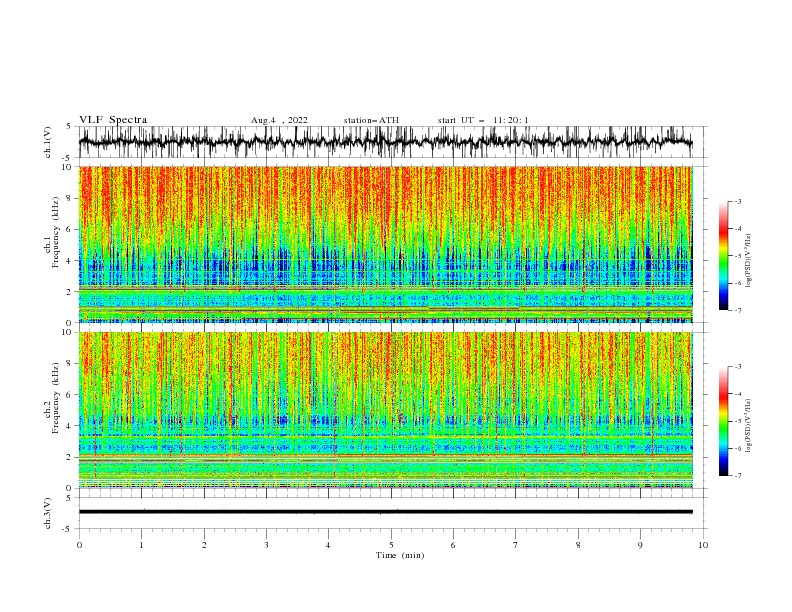Viewport: 792px width, 612px height.
Task: Click the "-7" tick on ch.2 colorbar
Action: [x=738, y=475]
